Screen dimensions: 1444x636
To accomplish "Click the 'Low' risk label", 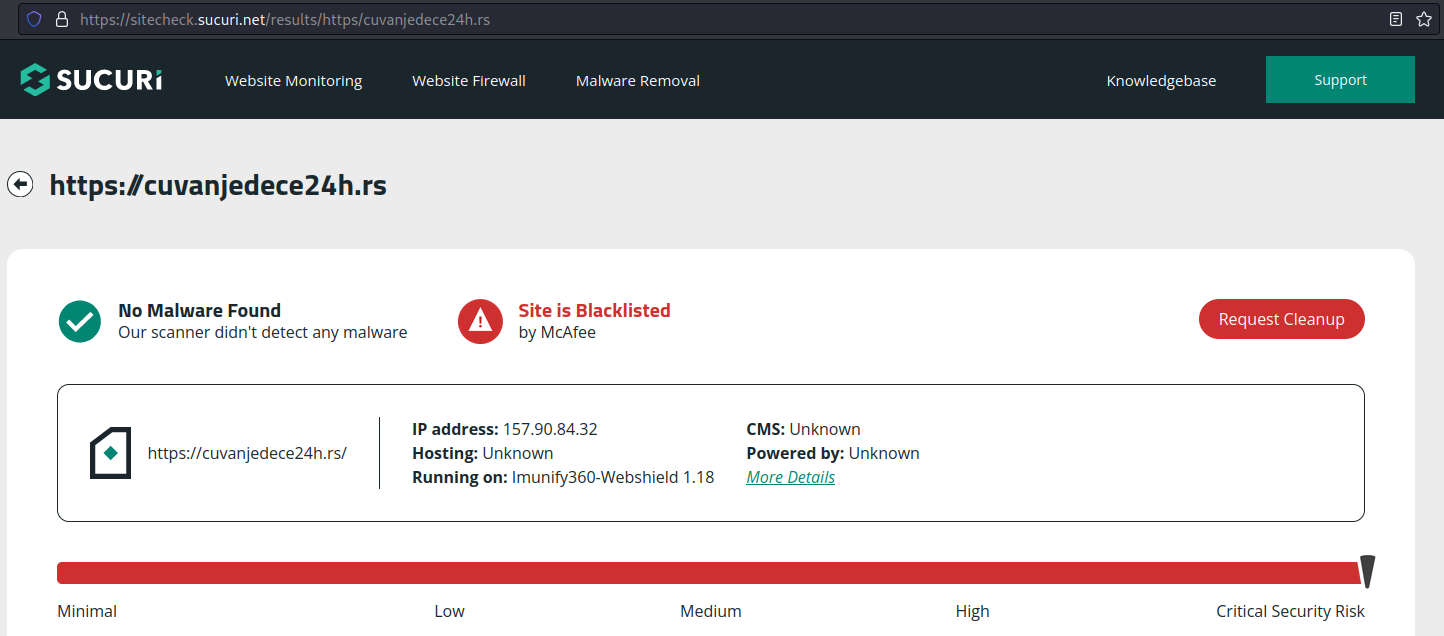I will point(449,611).
